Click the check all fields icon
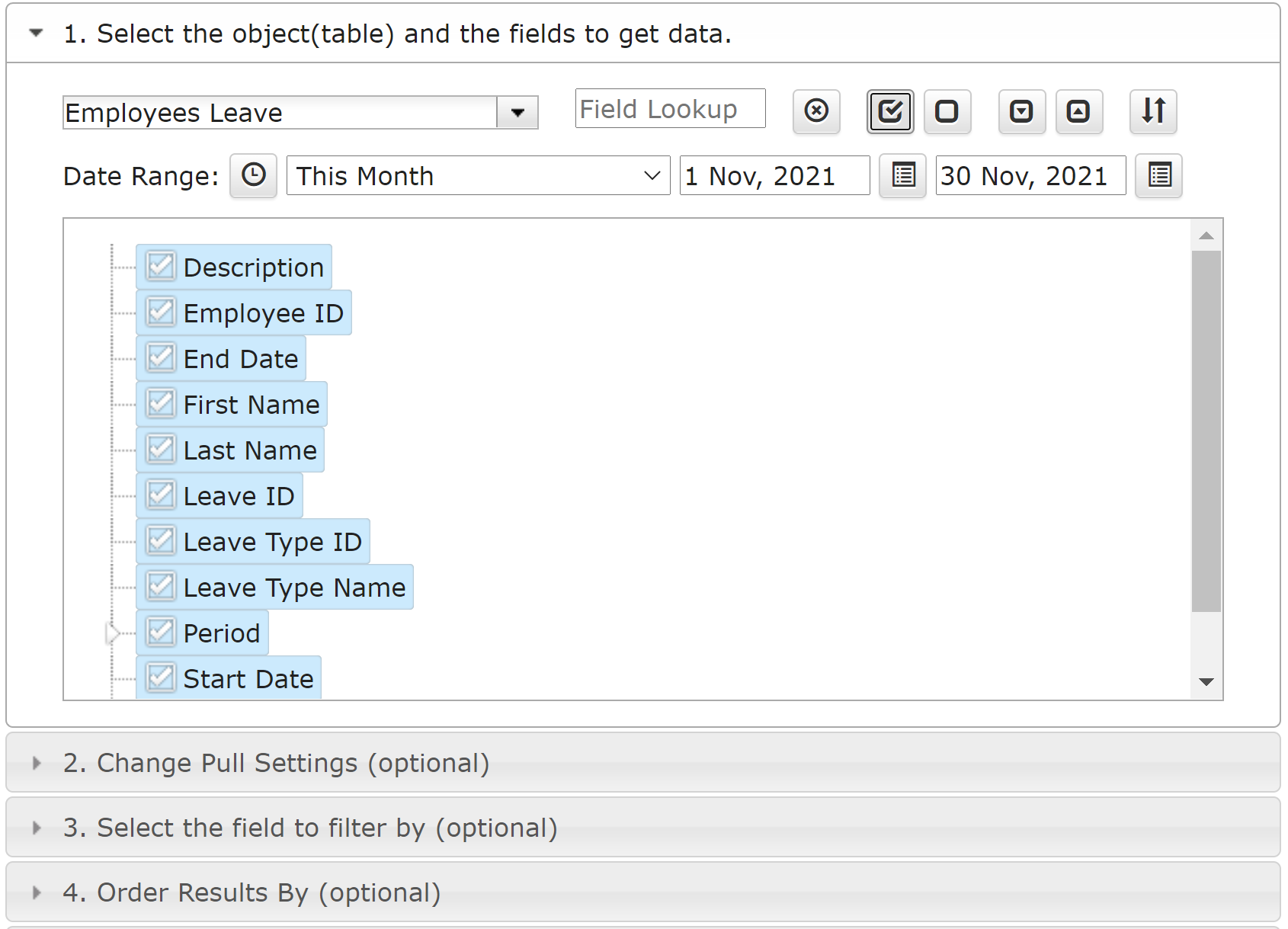Viewport: 1288px width, 929px height. tap(890, 111)
